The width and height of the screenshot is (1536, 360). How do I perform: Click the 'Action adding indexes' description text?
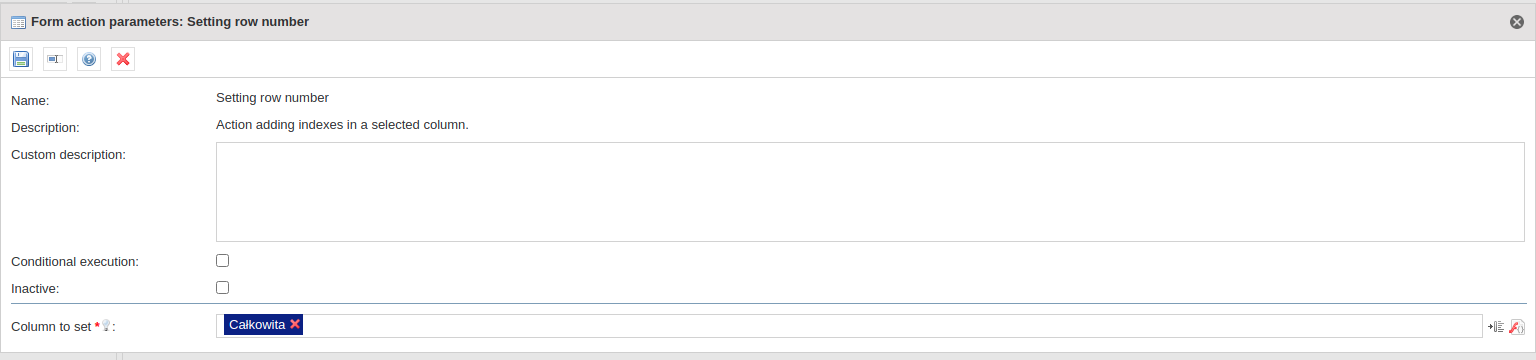342,125
